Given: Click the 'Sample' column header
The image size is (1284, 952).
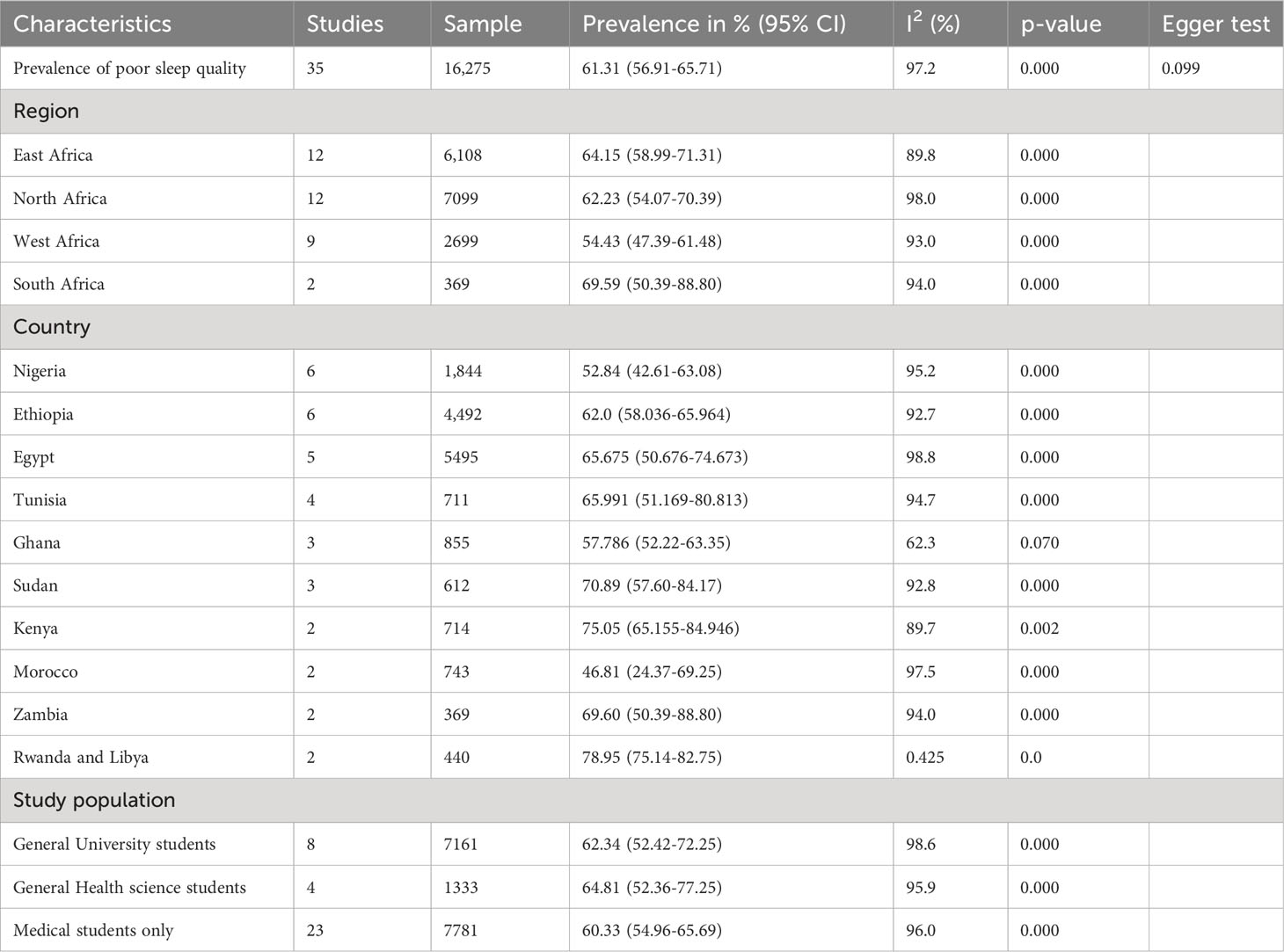Looking at the screenshot, I should pyautogui.click(x=483, y=24).
